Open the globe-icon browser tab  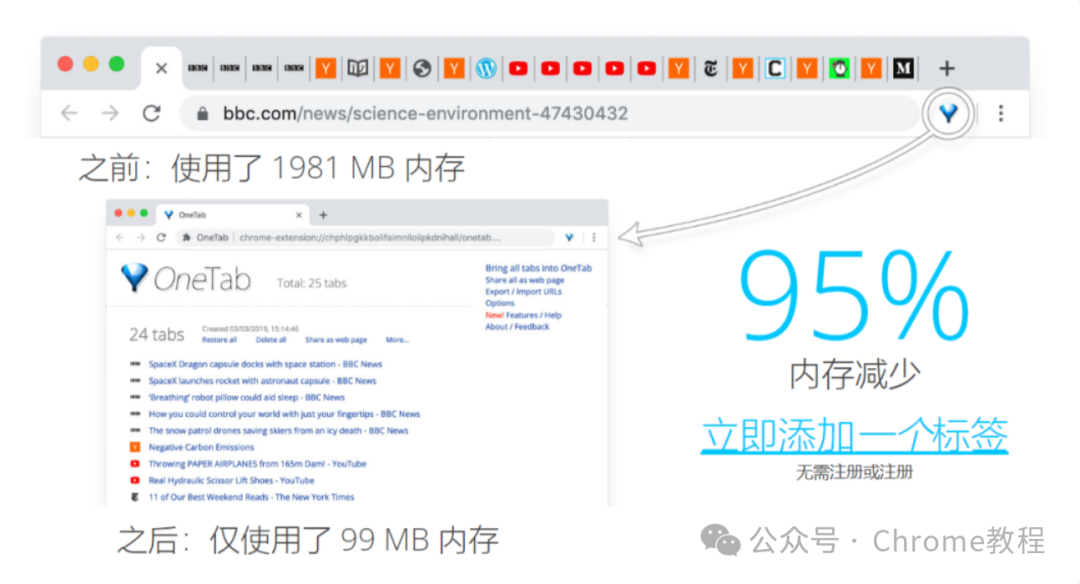(422, 68)
